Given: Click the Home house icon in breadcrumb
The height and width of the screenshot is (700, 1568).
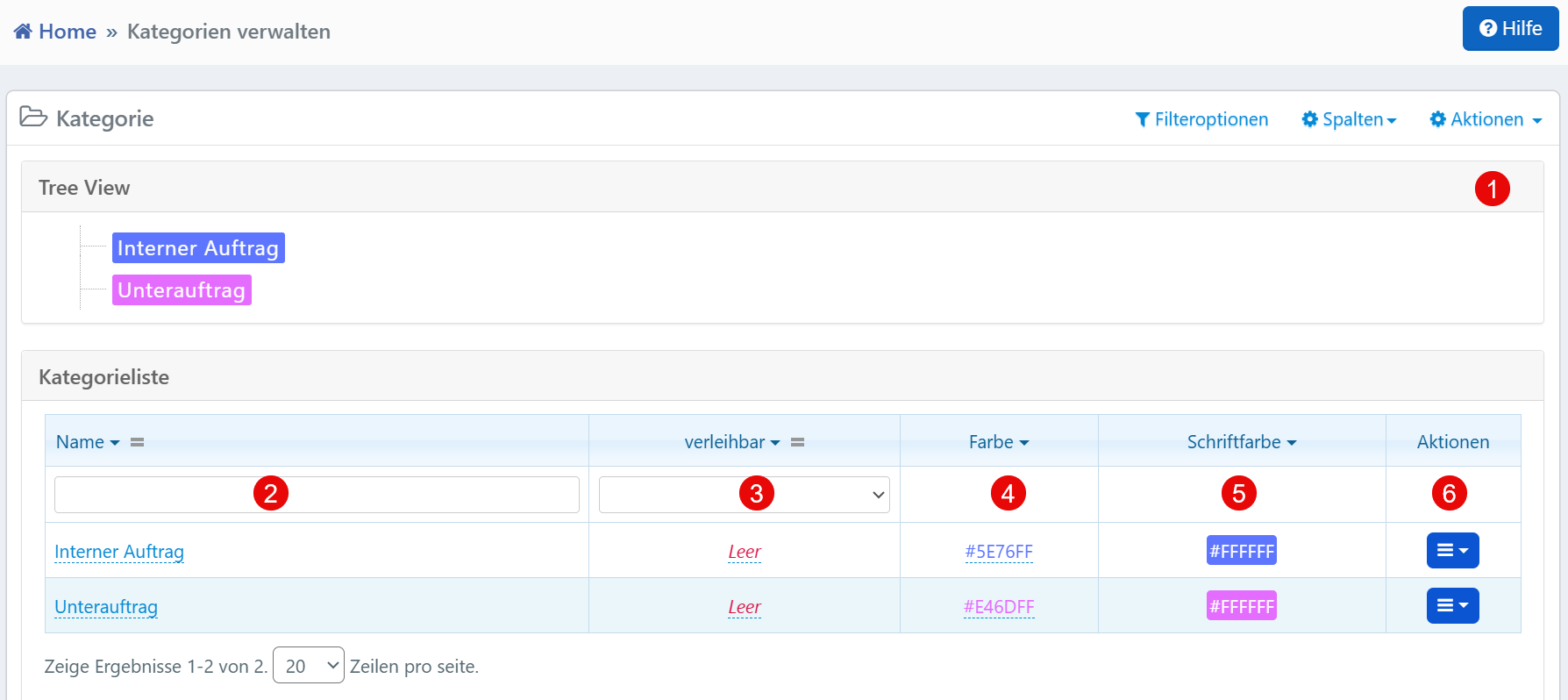Looking at the screenshot, I should [23, 32].
